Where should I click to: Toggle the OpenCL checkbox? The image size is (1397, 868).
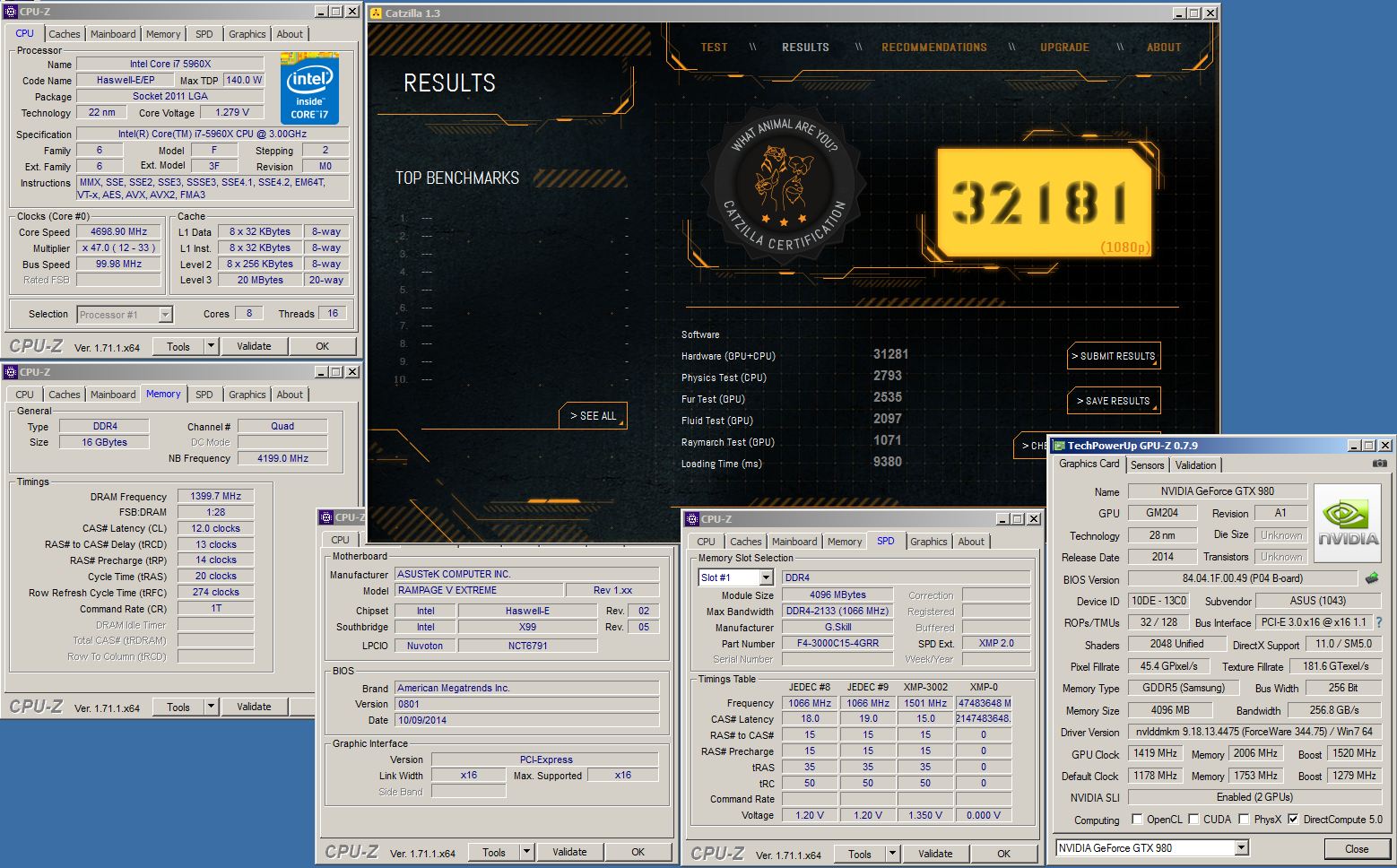coord(1137,819)
